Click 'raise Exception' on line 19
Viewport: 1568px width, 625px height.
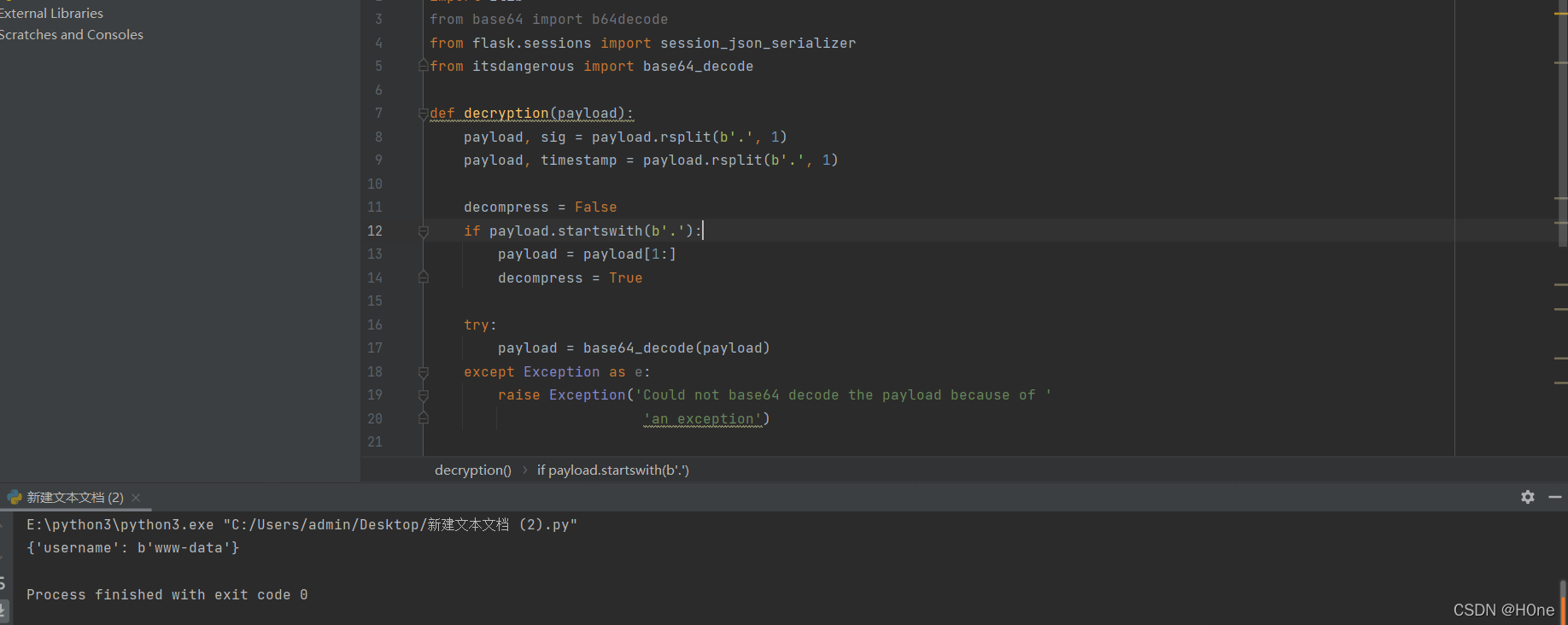point(562,395)
